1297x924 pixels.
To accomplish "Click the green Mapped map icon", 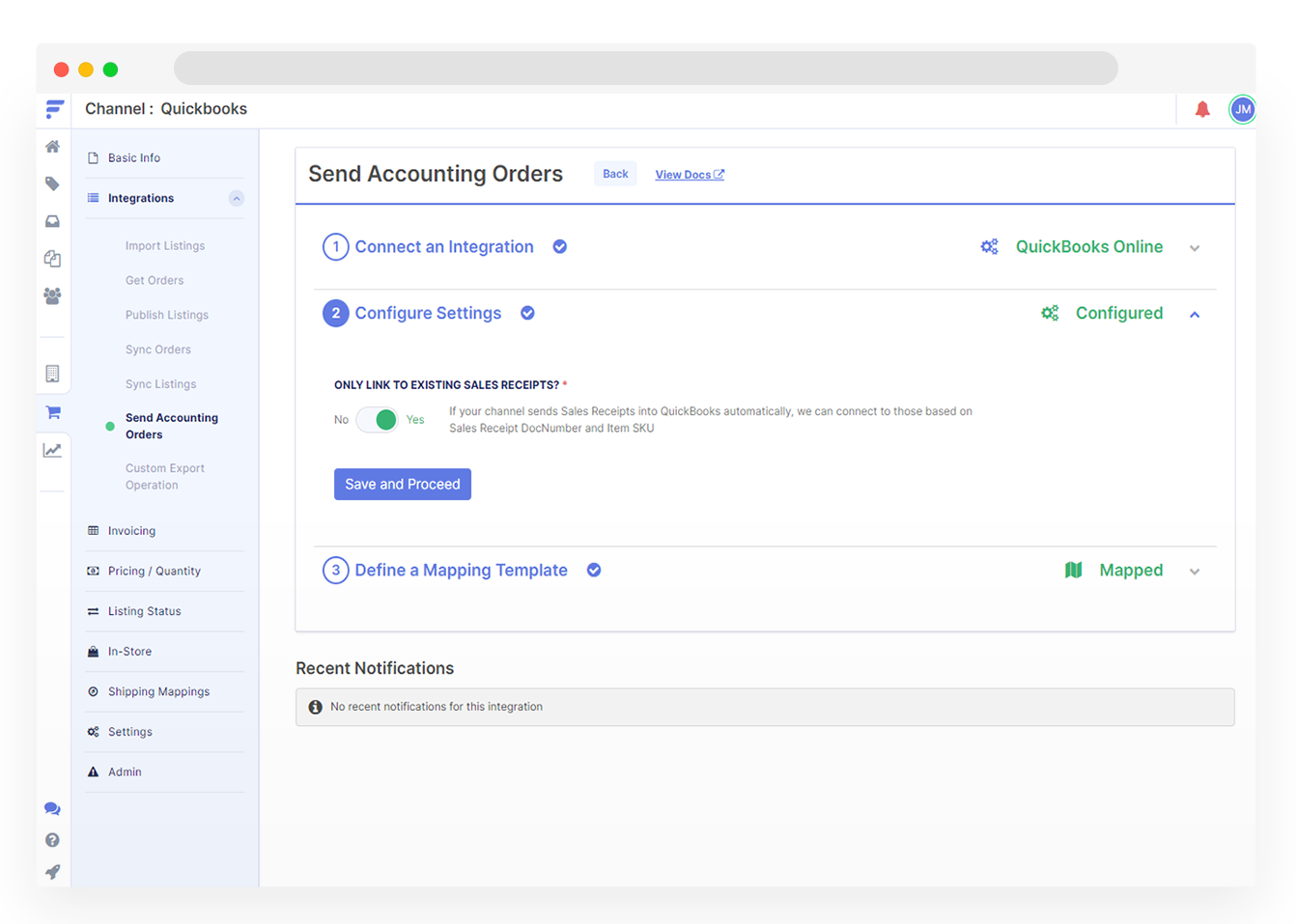I will (1073, 570).
